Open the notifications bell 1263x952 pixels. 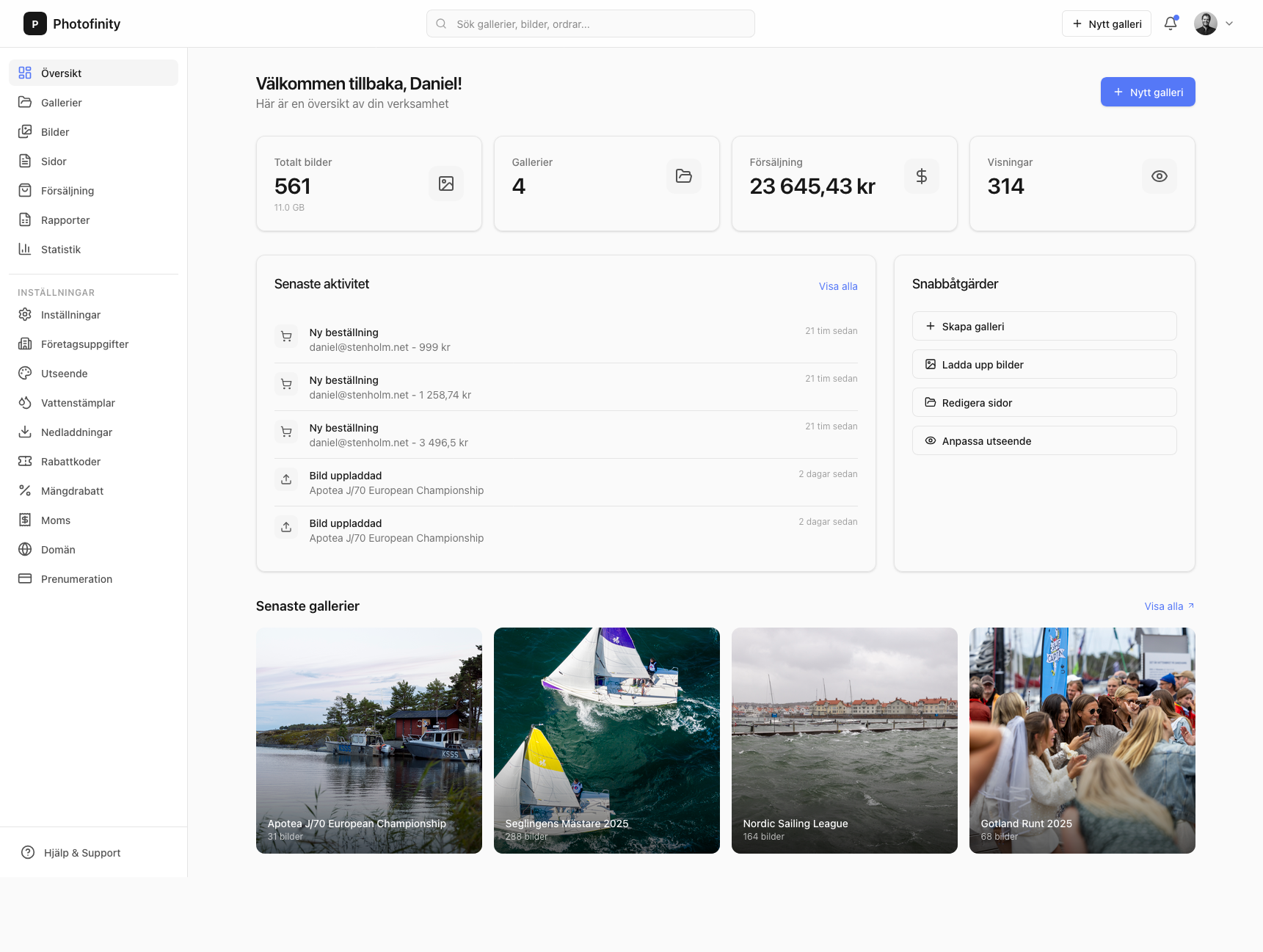click(x=1170, y=23)
